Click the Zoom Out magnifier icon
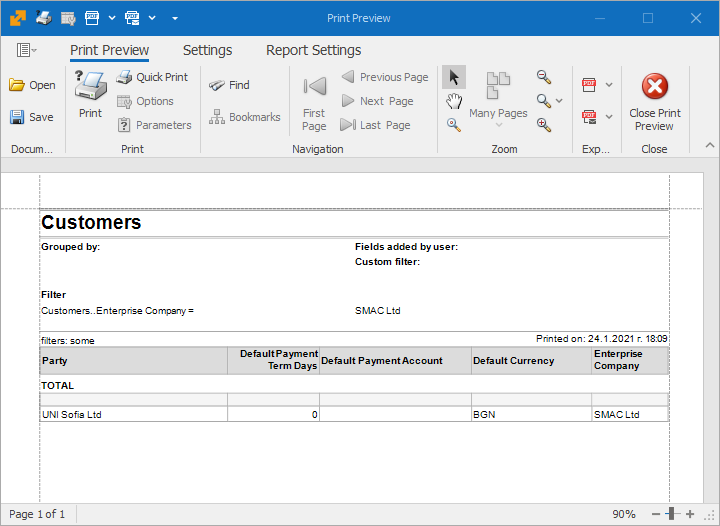 [x=544, y=77]
